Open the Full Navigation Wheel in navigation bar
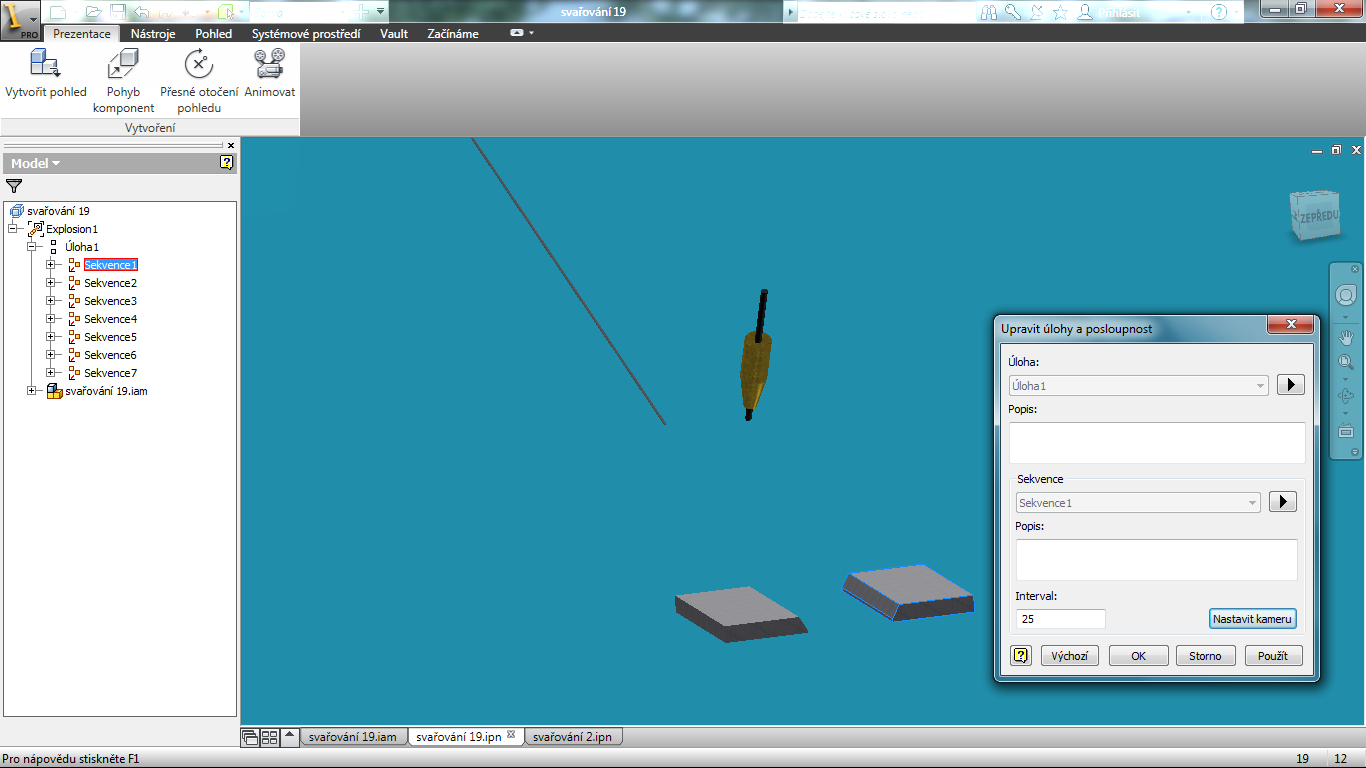 [x=1345, y=297]
